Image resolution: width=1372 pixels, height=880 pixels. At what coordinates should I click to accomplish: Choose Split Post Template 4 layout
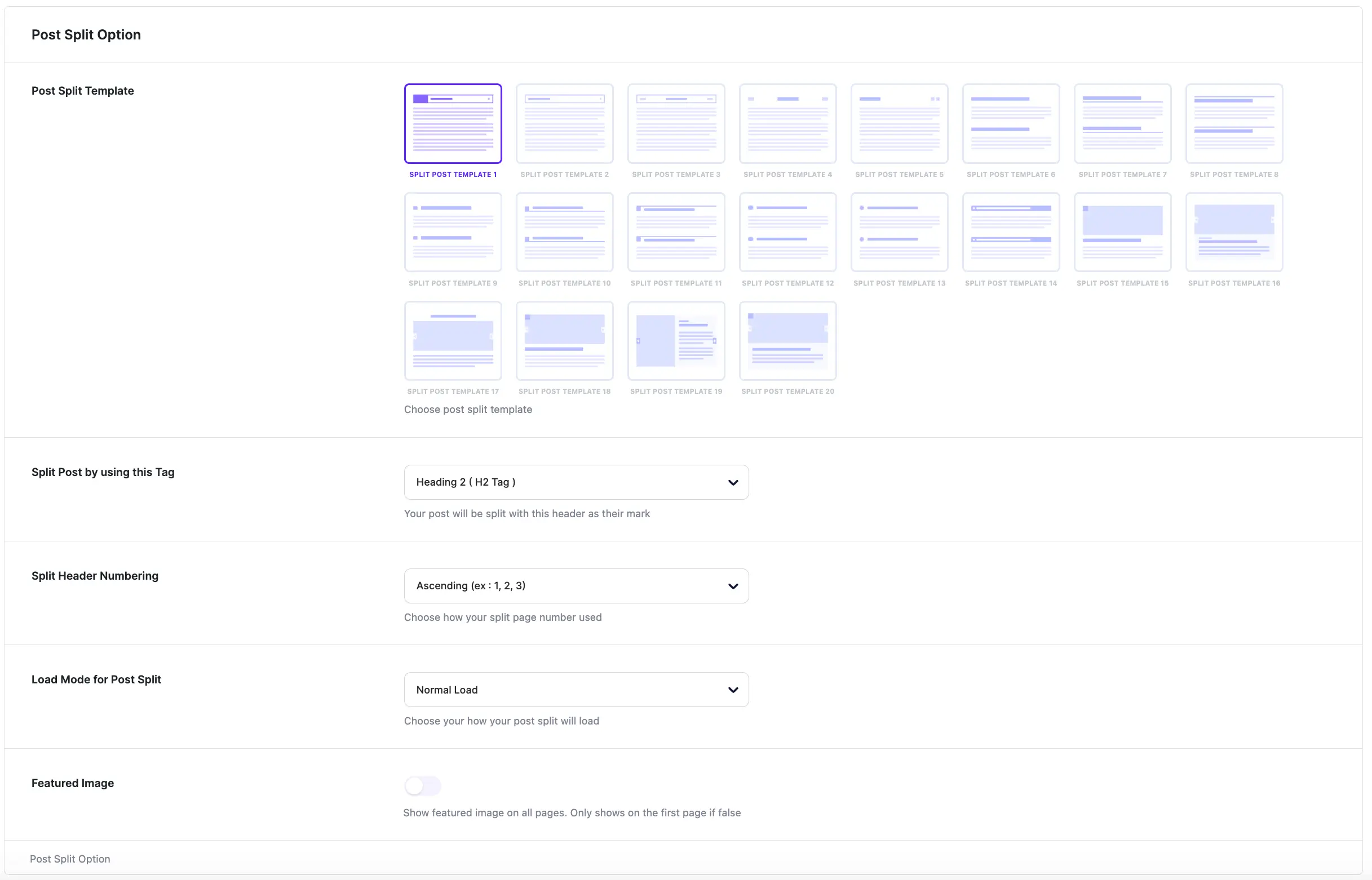tap(787, 123)
